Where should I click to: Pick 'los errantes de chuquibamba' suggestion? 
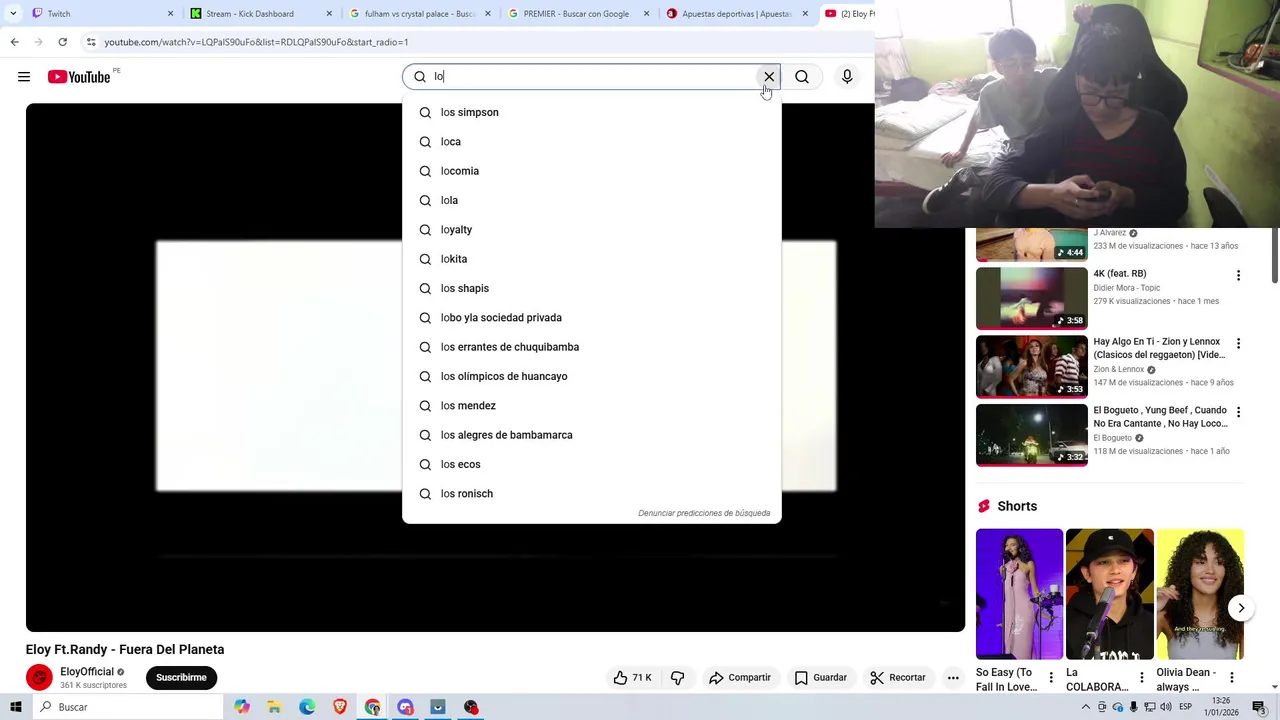tap(592, 347)
